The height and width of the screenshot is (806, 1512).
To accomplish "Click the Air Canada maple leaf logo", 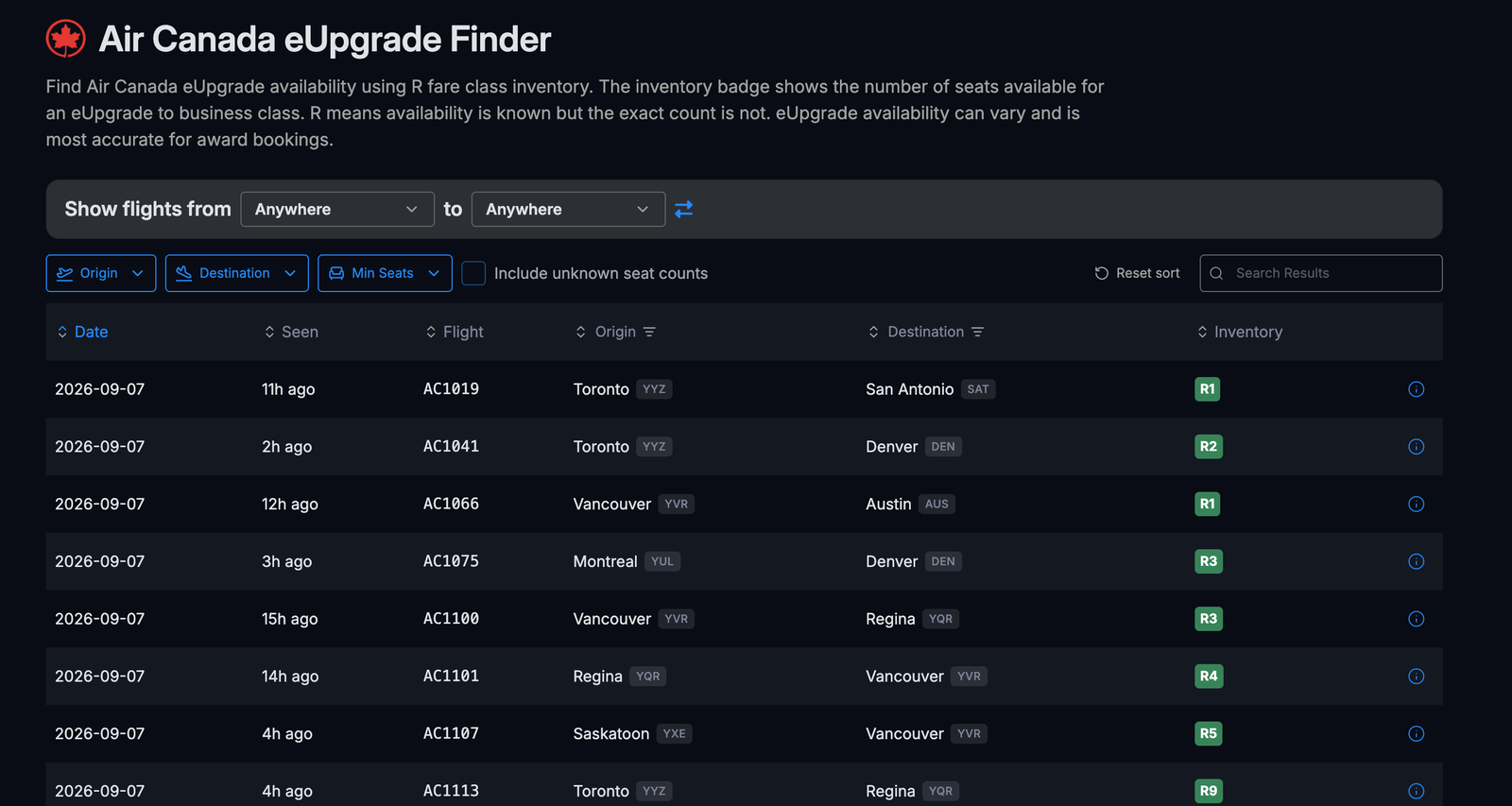I will point(66,39).
